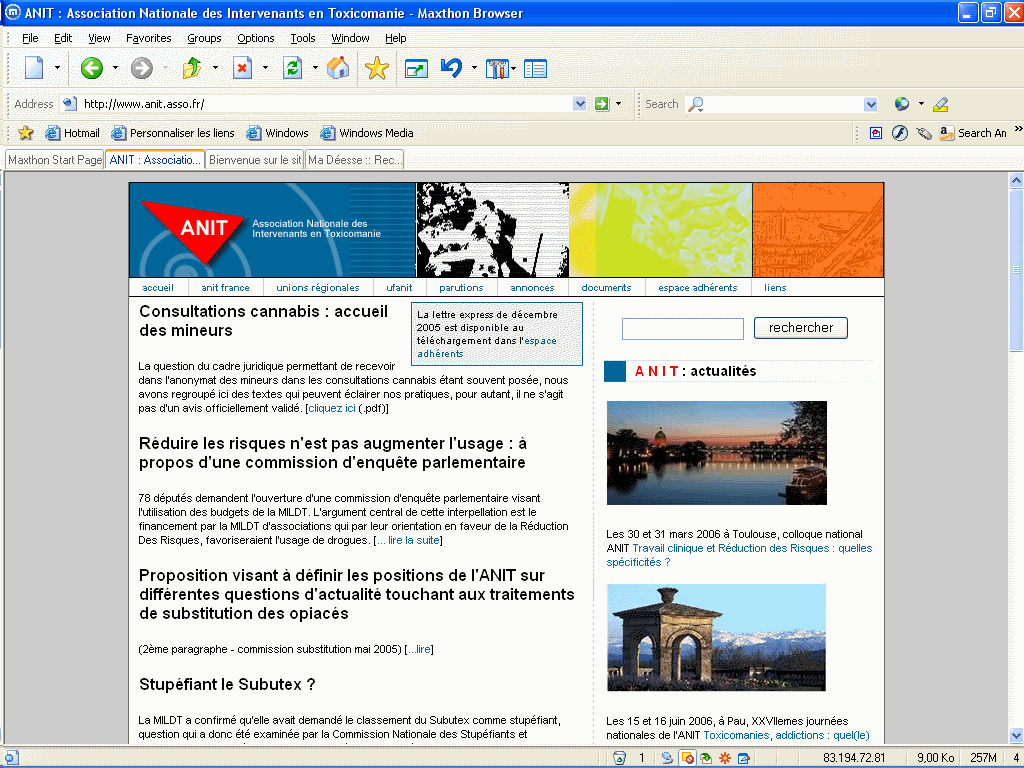Open Favorites with the yellow star icon

click(376, 68)
